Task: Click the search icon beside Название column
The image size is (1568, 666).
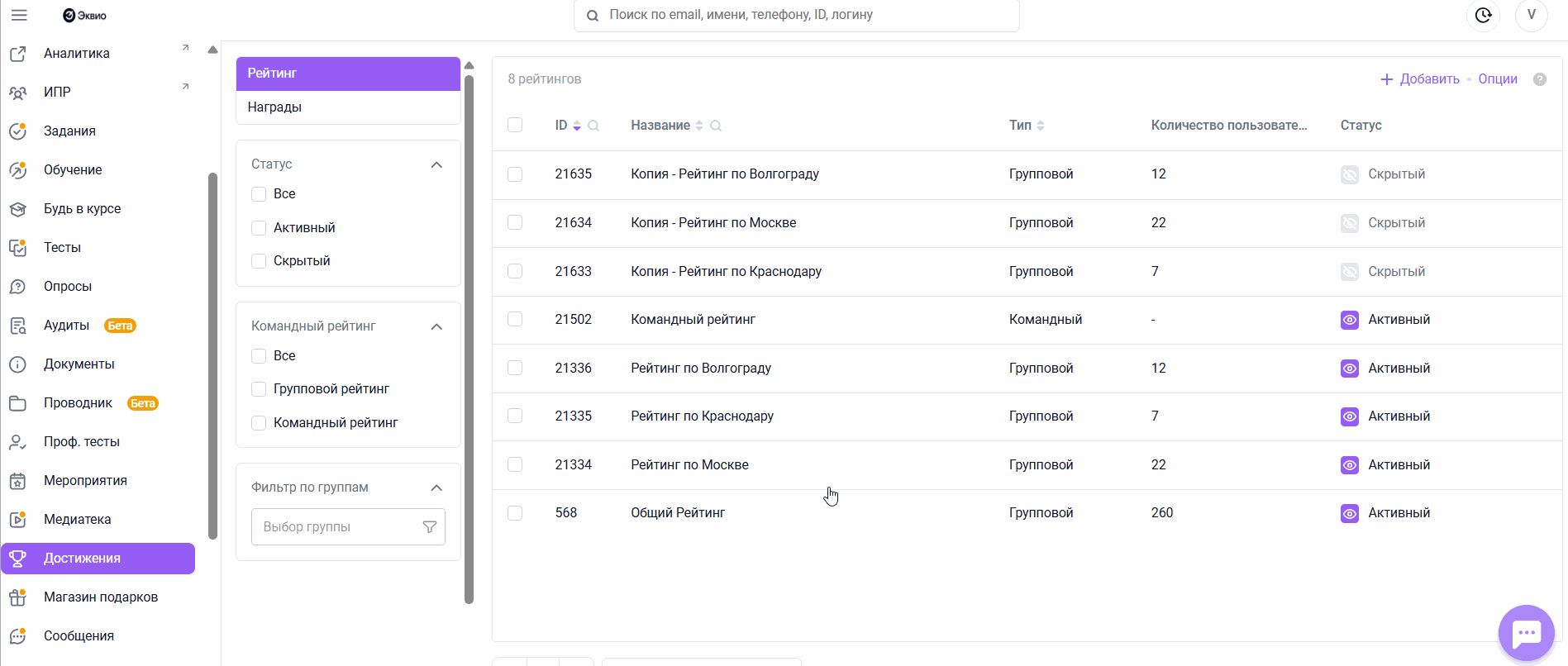Action: pyautogui.click(x=716, y=126)
